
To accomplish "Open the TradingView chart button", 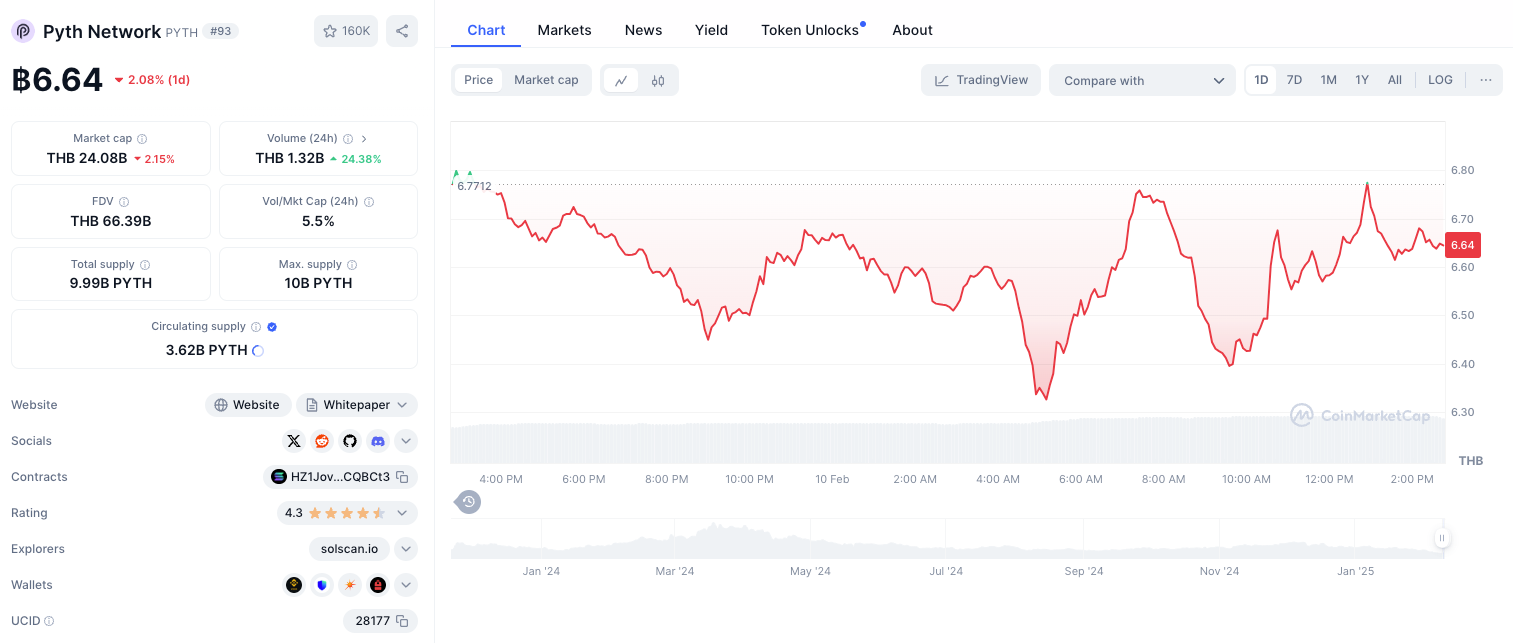I will (981, 80).
